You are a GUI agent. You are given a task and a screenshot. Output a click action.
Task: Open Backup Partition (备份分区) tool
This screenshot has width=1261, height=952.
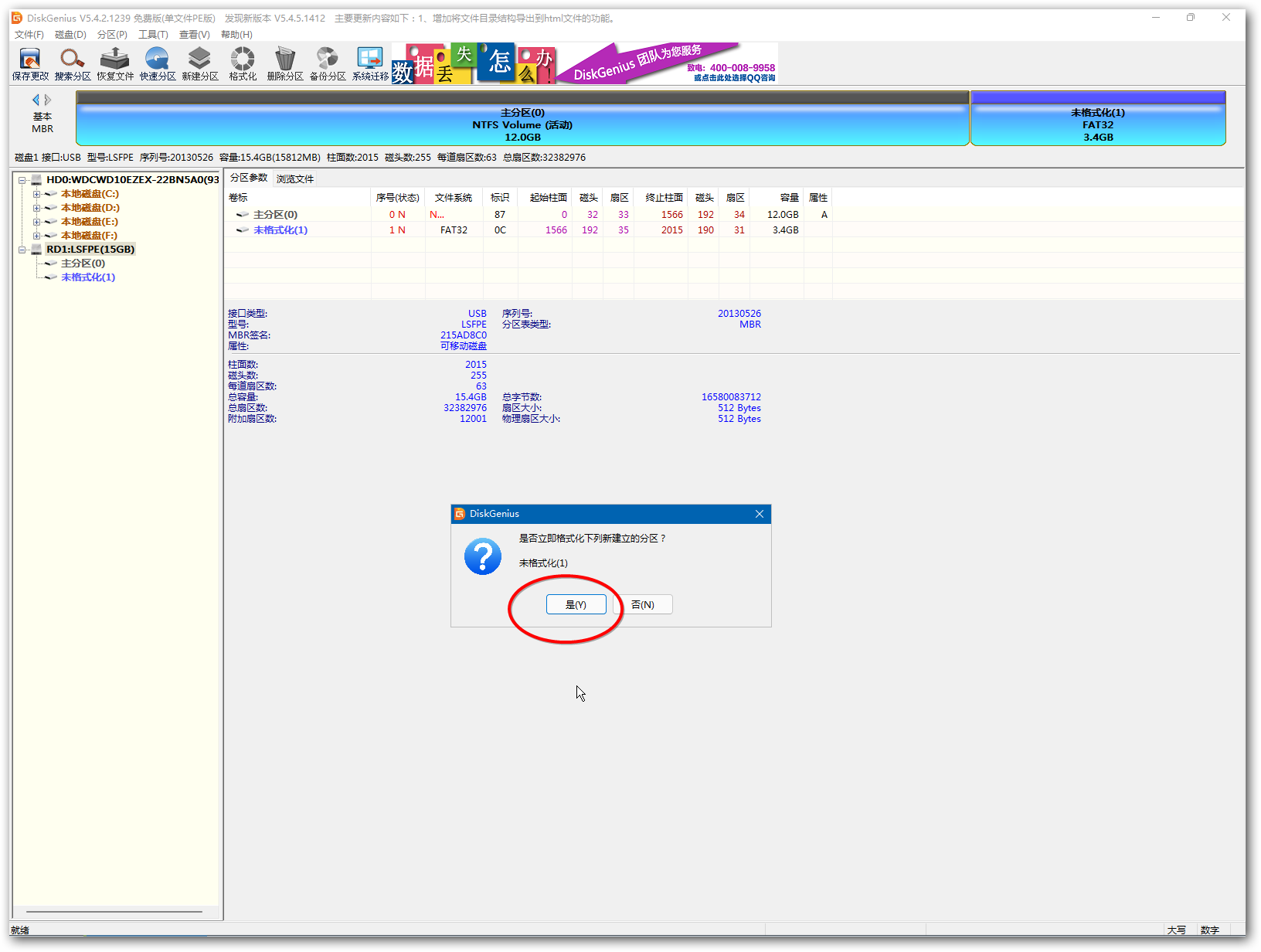pyautogui.click(x=328, y=63)
